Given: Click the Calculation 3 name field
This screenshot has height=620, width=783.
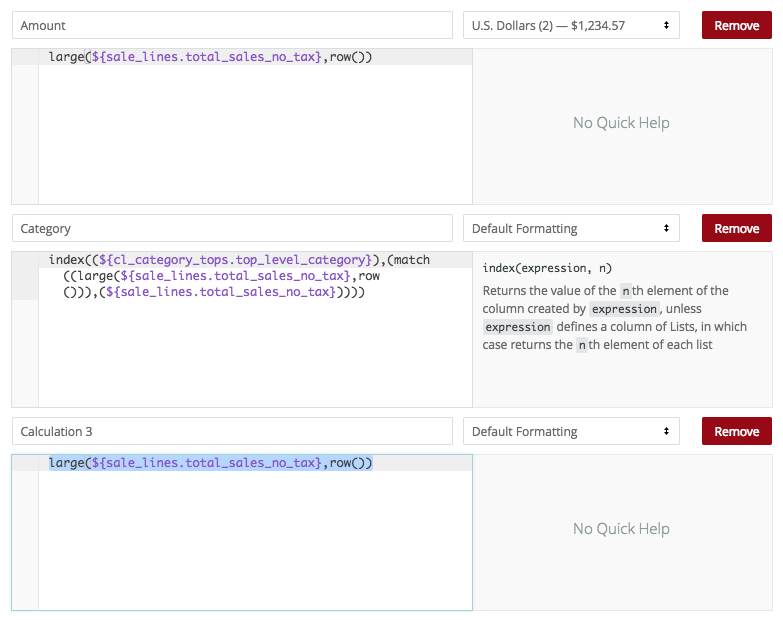Looking at the screenshot, I should 232,431.
